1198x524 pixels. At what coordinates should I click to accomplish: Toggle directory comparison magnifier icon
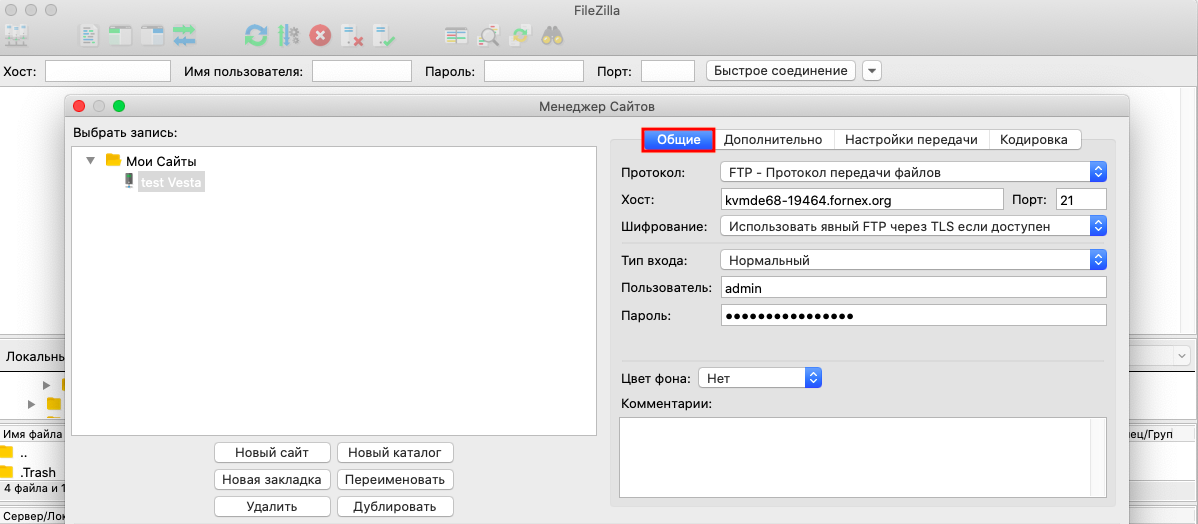pos(487,35)
